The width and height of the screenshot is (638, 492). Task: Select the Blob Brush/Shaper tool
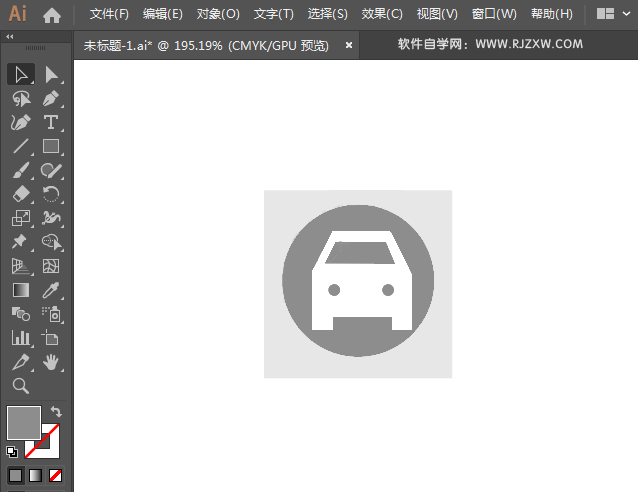(51, 170)
